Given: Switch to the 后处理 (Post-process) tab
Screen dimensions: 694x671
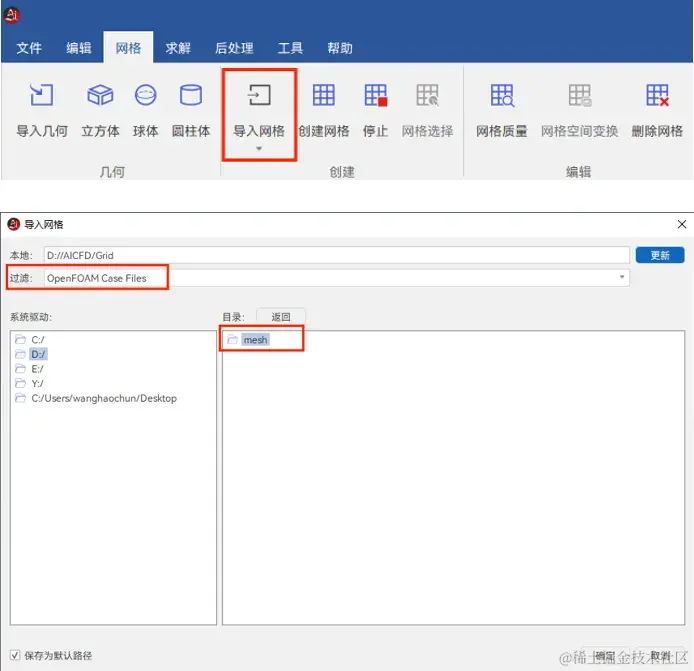Looking at the screenshot, I should [234, 48].
